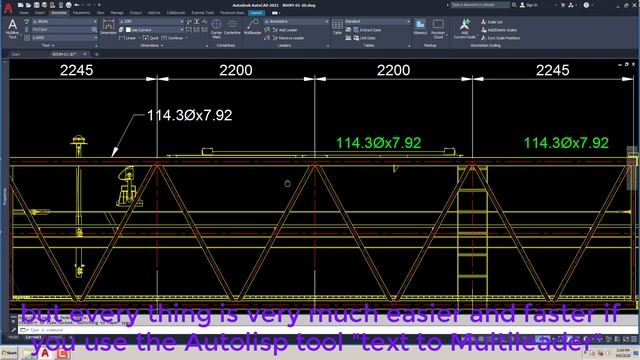640x360 pixels.
Task: Open the text height dropdown
Action: [64, 38]
